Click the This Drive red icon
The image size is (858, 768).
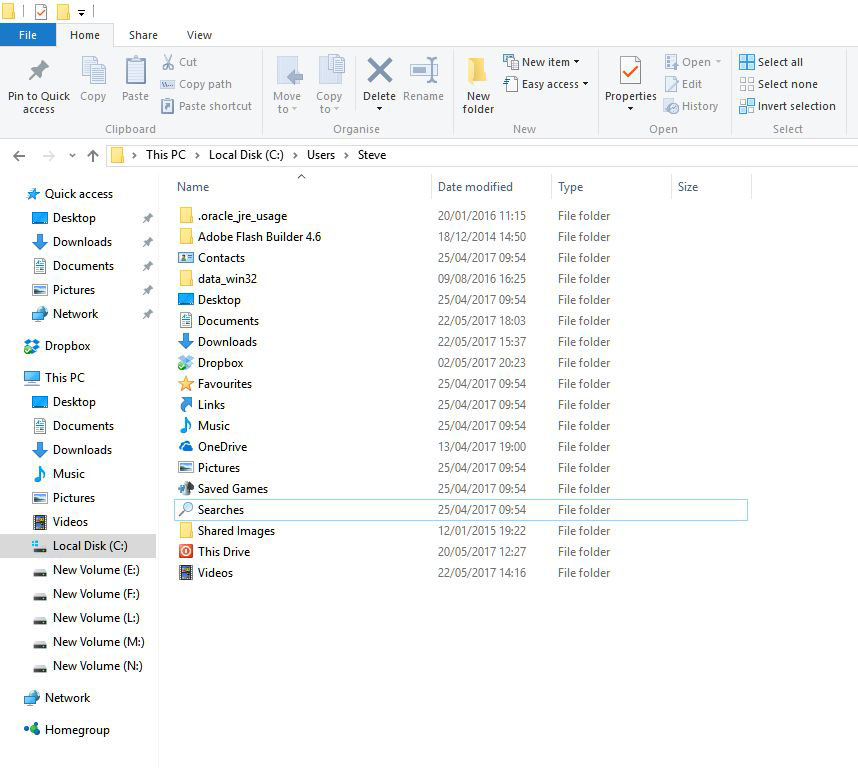click(186, 551)
